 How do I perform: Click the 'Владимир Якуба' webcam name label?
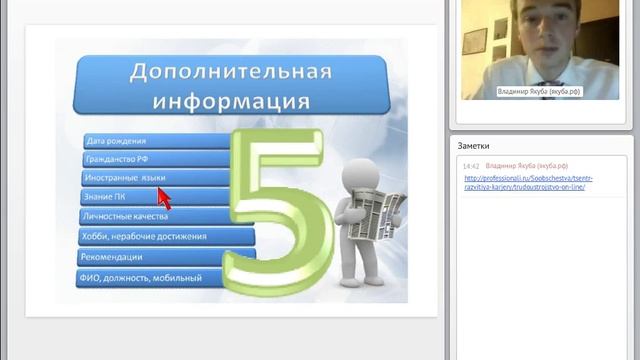539,91
